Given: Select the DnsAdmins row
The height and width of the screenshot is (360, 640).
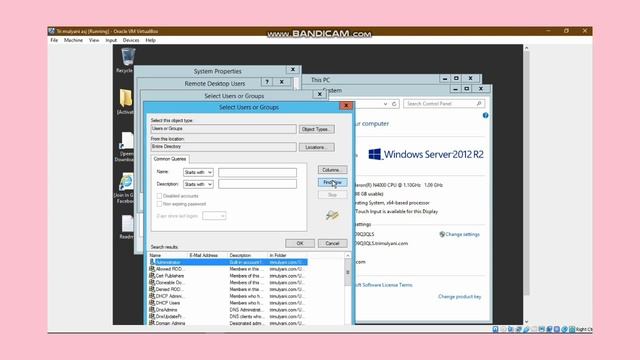Looking at the screenshot, I should point(228,309).
